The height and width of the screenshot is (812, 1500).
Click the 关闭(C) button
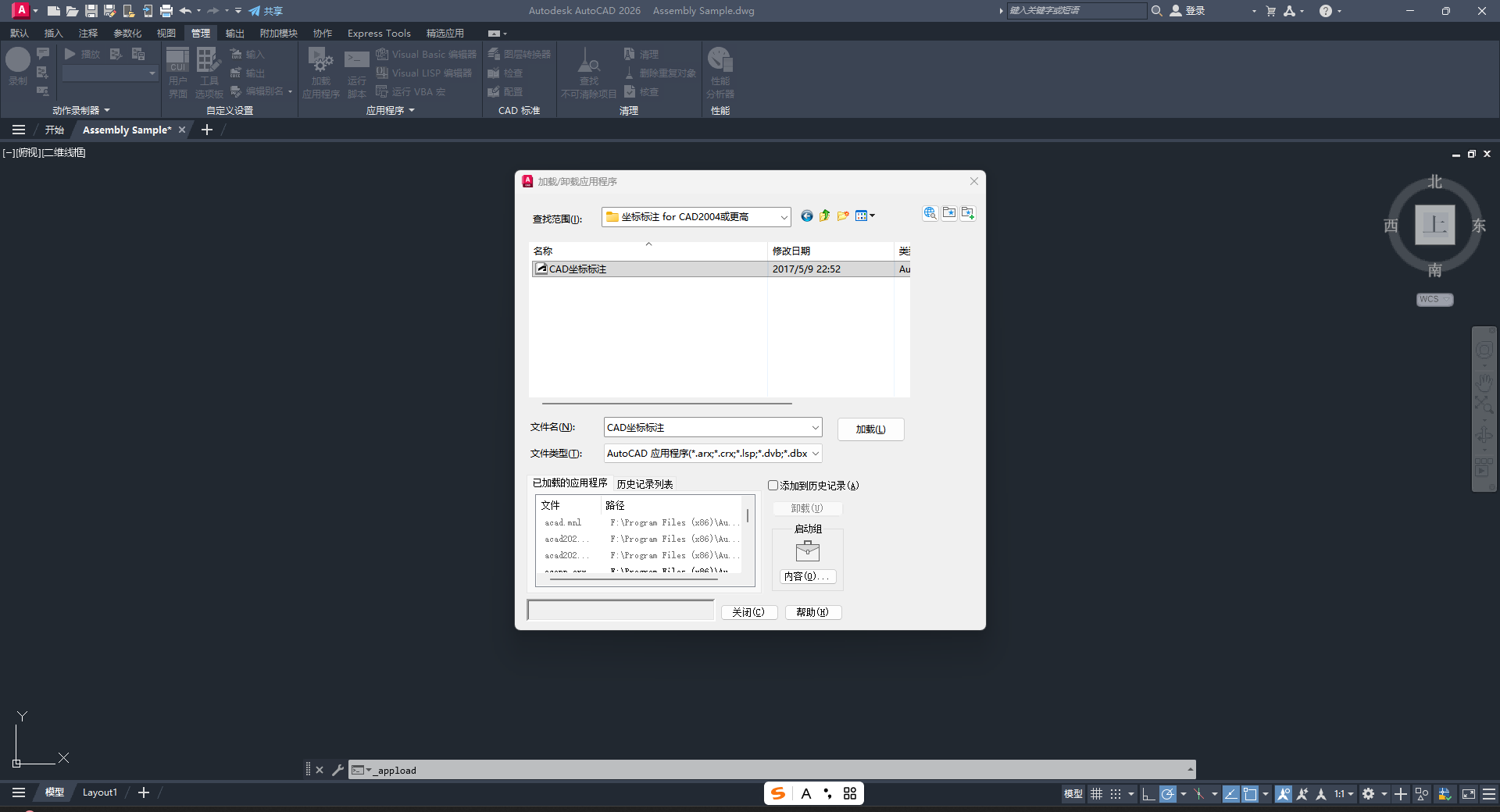click(x=748, y=612)
